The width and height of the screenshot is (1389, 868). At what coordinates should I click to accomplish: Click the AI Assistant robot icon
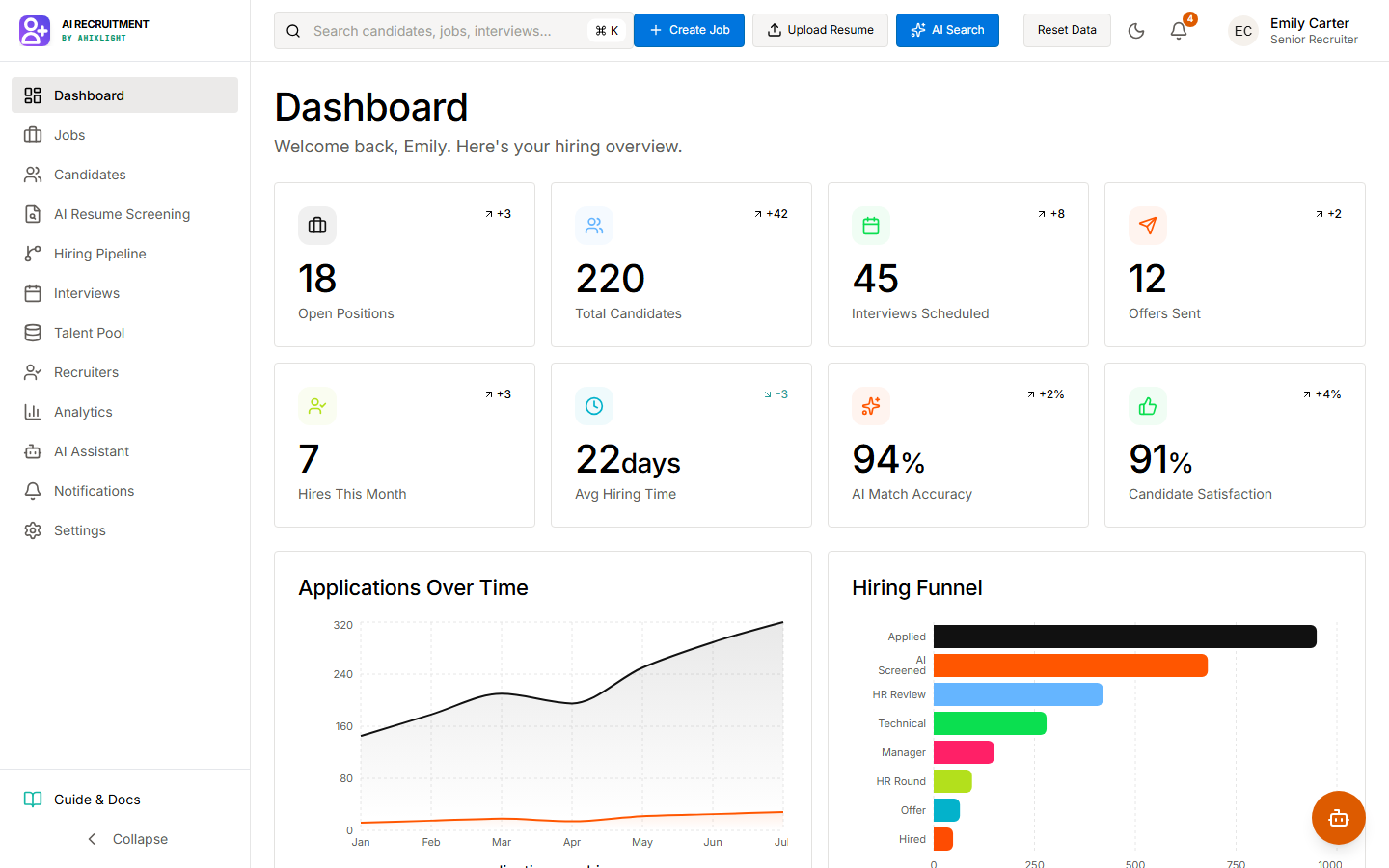[x=33, y=451]
